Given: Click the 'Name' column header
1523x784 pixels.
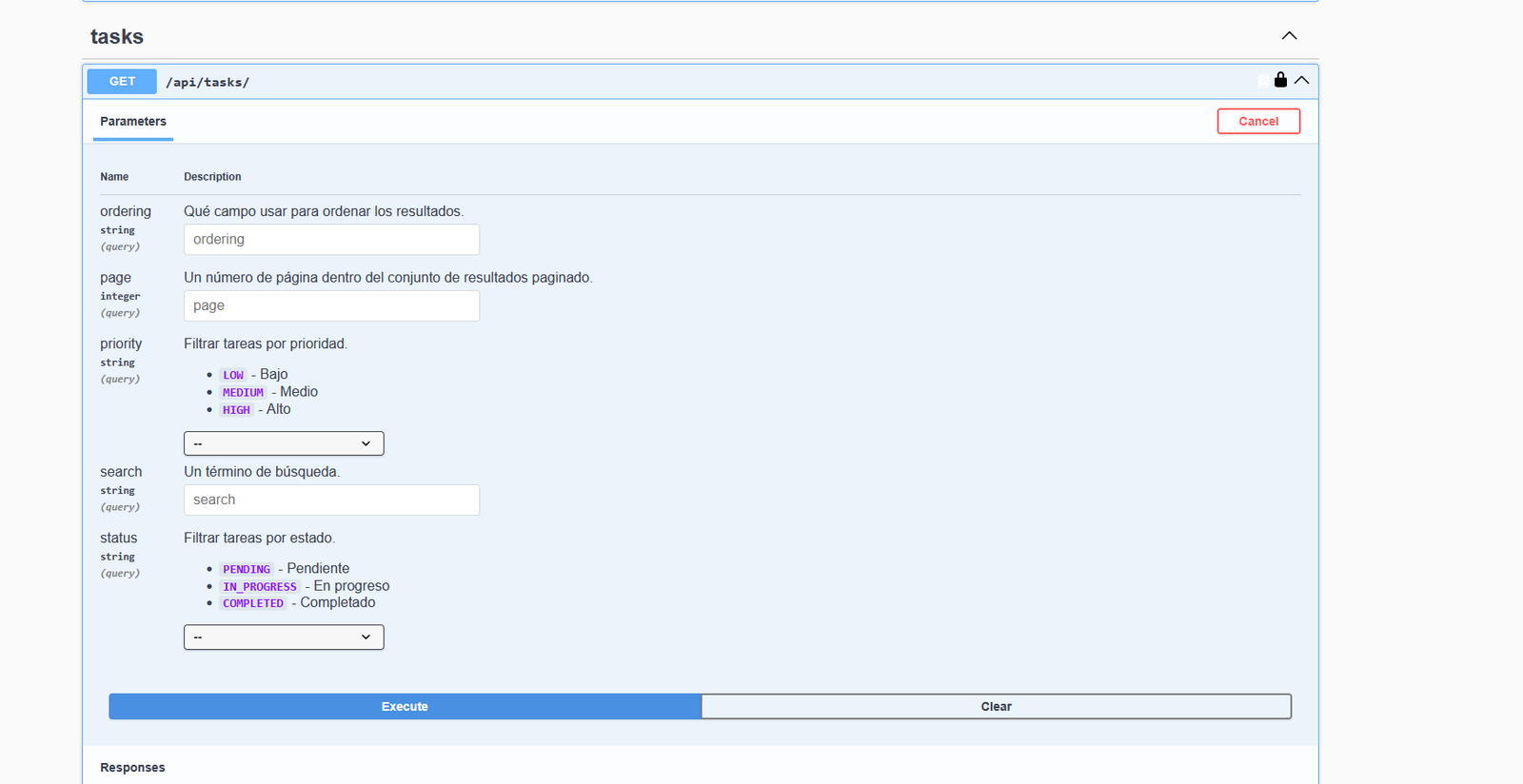Looking at the screenshot, I should 114,177.
